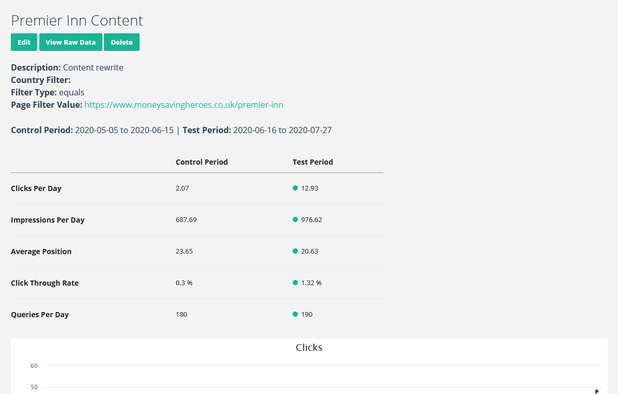Click the test value 976.62

pos(312,220)
